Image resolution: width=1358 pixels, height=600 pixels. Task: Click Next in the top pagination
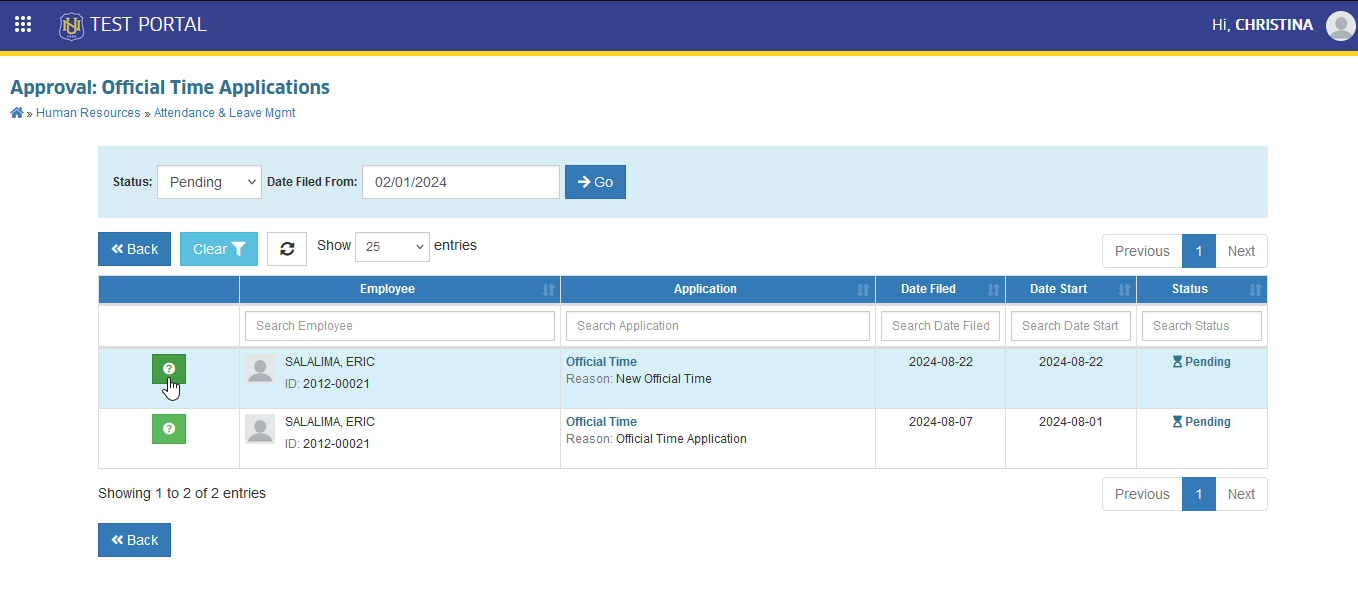pos(1241,251)
